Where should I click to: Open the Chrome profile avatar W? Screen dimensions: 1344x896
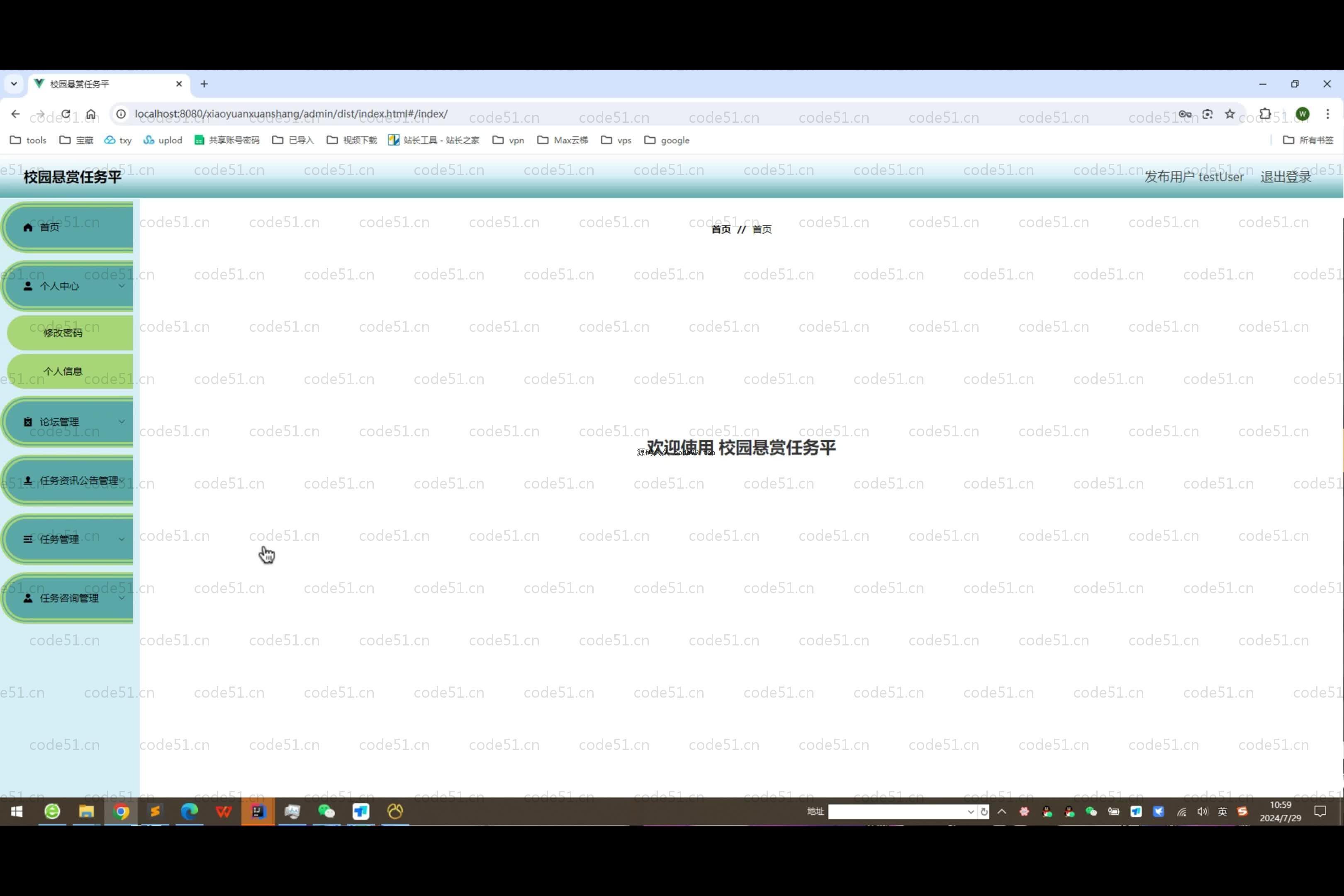[x=1302, y=114]
